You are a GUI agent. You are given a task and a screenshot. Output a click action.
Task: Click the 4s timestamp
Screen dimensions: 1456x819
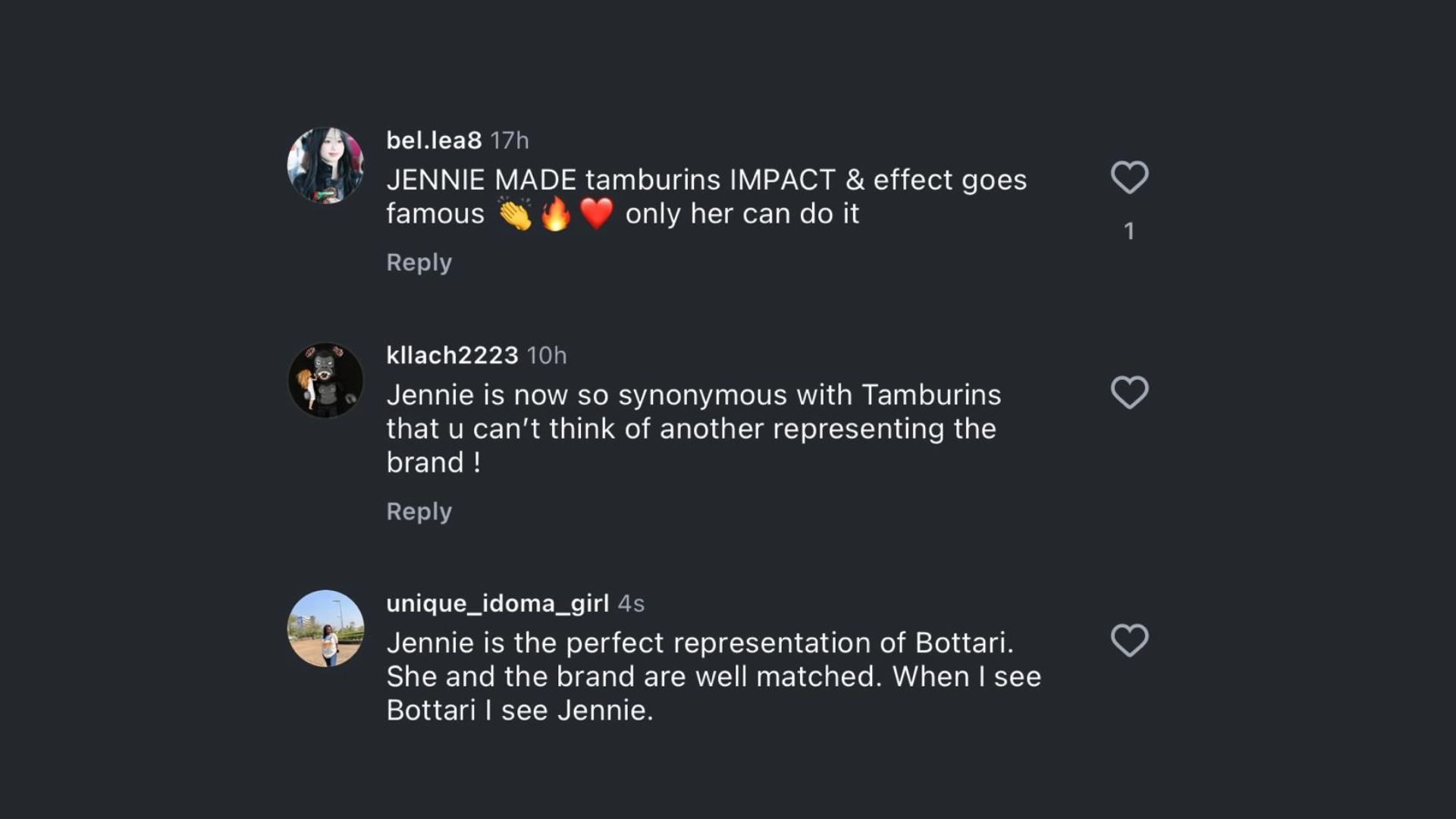tap(631, 604)
